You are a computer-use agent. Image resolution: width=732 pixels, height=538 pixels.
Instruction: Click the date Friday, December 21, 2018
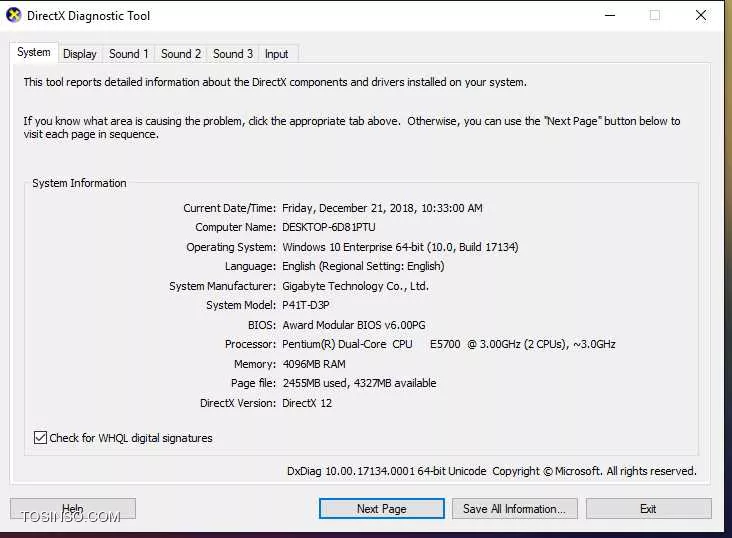point(349,208)
